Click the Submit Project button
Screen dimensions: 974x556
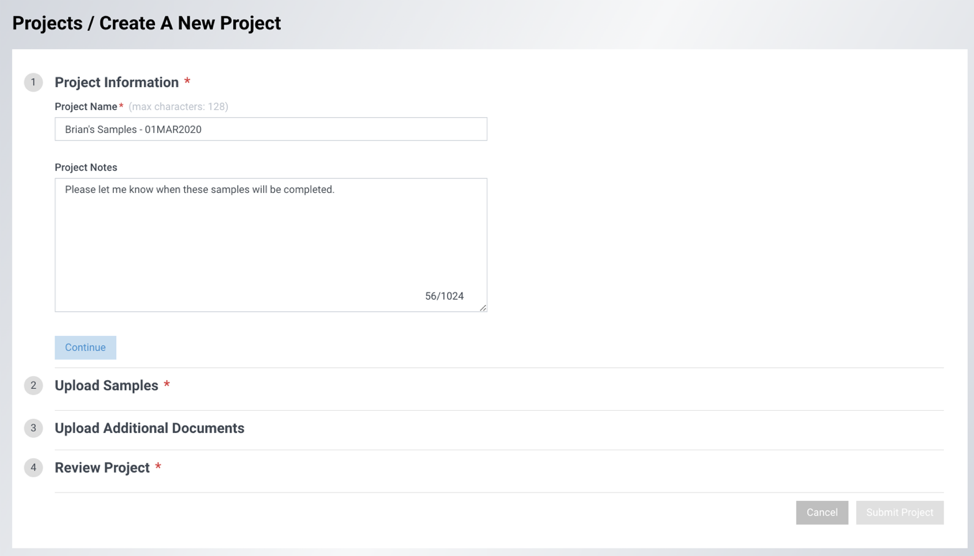[899, 513]
